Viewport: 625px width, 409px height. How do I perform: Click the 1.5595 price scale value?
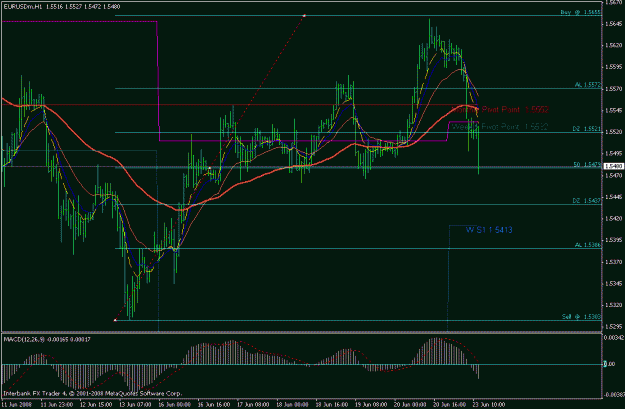pos(614,67)
